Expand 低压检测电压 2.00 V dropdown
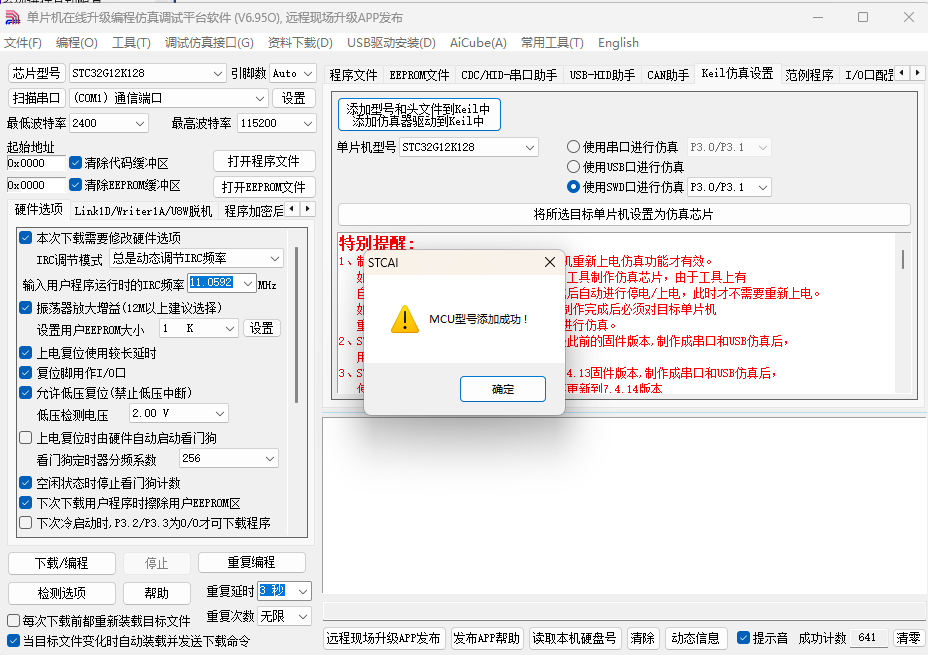This screenshot has width=928, height=655. 220,414
